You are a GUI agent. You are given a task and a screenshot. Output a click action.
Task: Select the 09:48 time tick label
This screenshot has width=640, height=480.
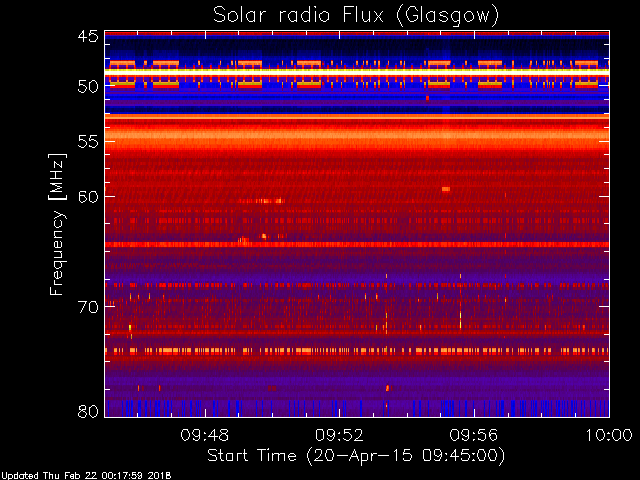click(x=205, y=435)
